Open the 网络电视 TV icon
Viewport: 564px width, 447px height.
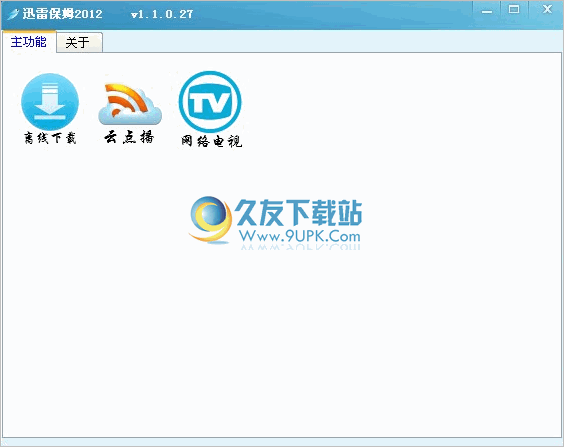coord(210,102)
